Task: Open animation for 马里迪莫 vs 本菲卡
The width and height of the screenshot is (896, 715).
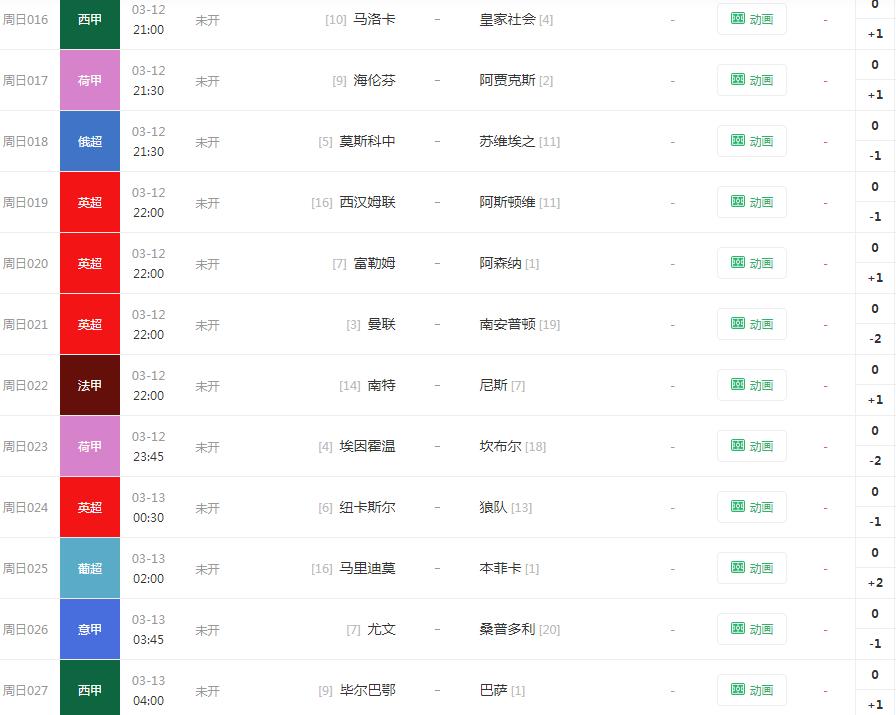Action: click(752, 568)
